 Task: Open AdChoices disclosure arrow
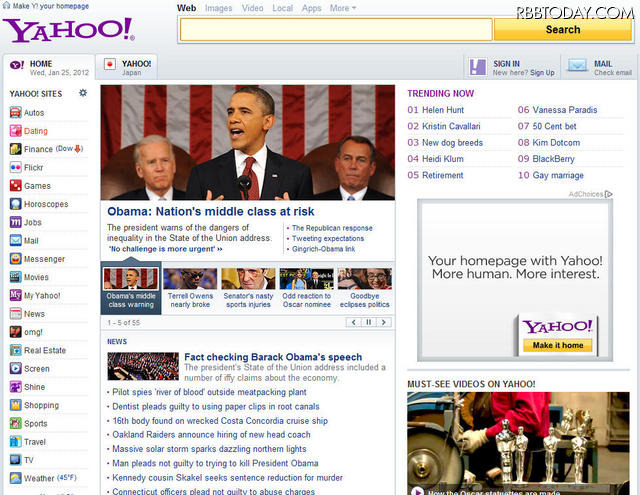609,194
